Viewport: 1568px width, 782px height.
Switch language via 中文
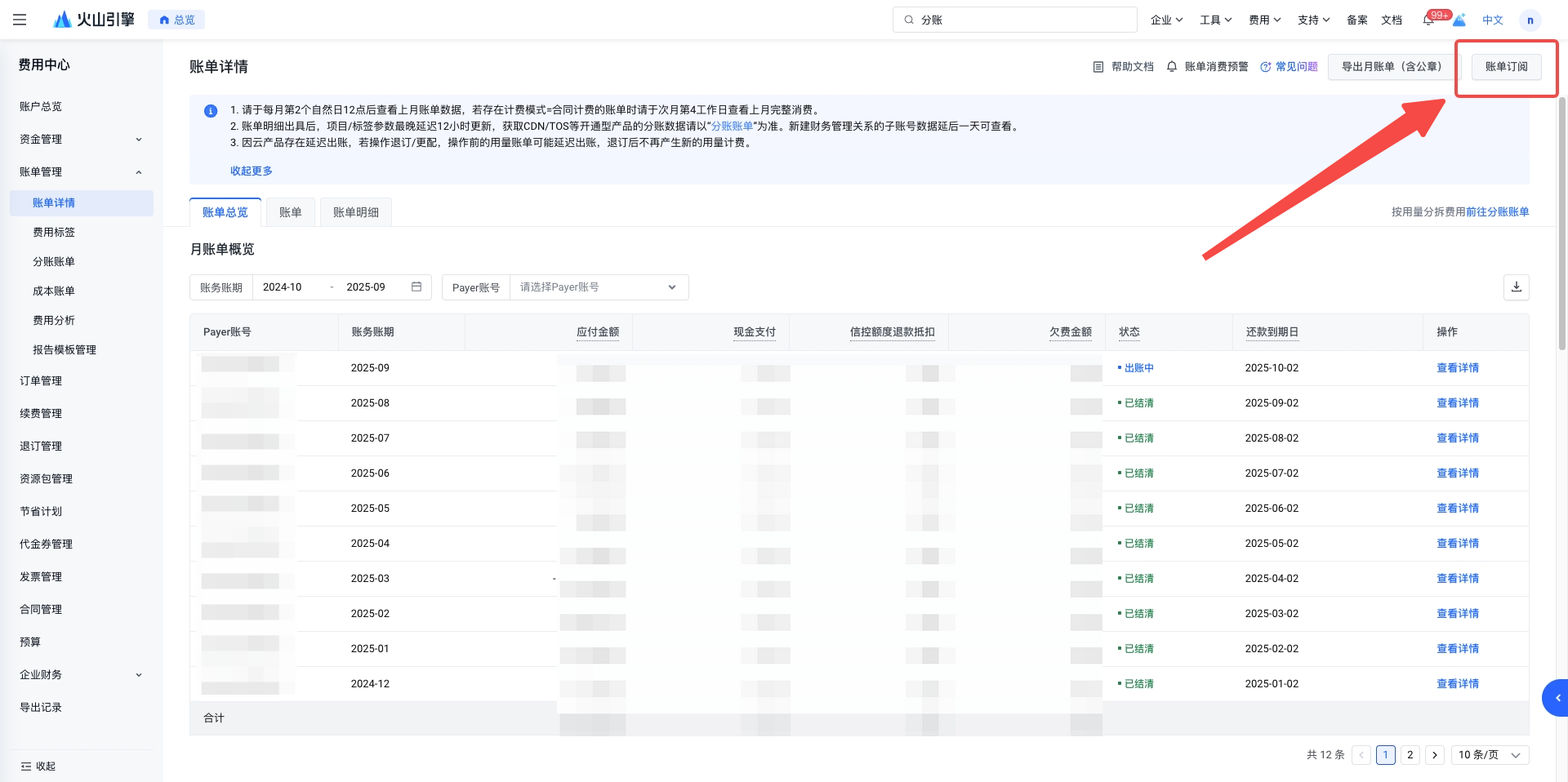1492,20
